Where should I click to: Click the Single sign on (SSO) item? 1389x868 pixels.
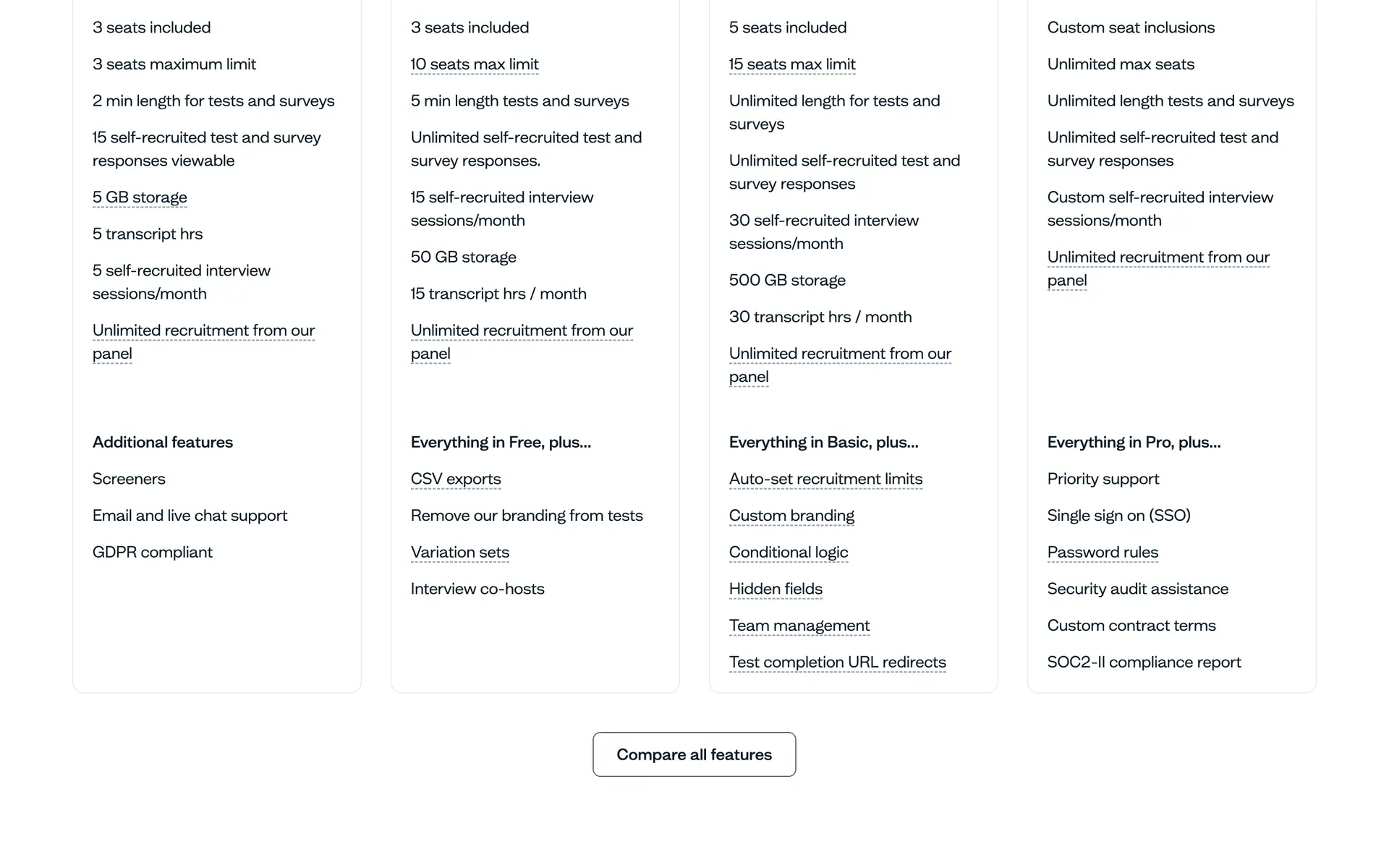pyautogui.click(x=1118, y=516)
